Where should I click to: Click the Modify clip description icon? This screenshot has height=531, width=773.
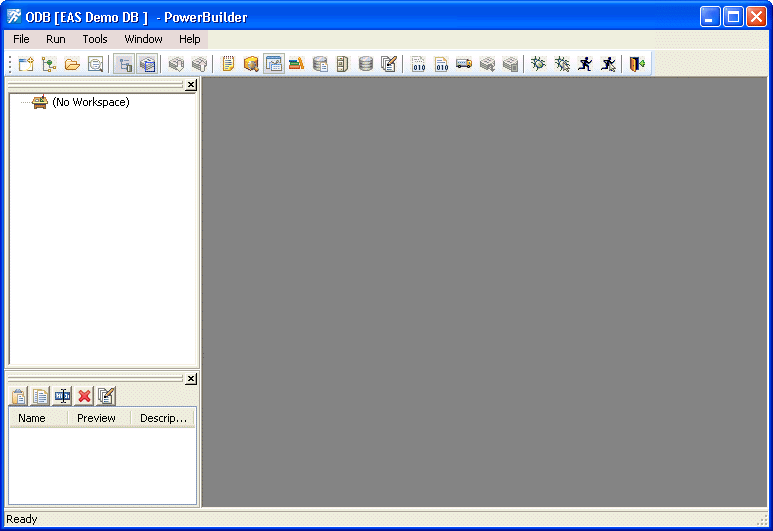(x=106, y=396)
